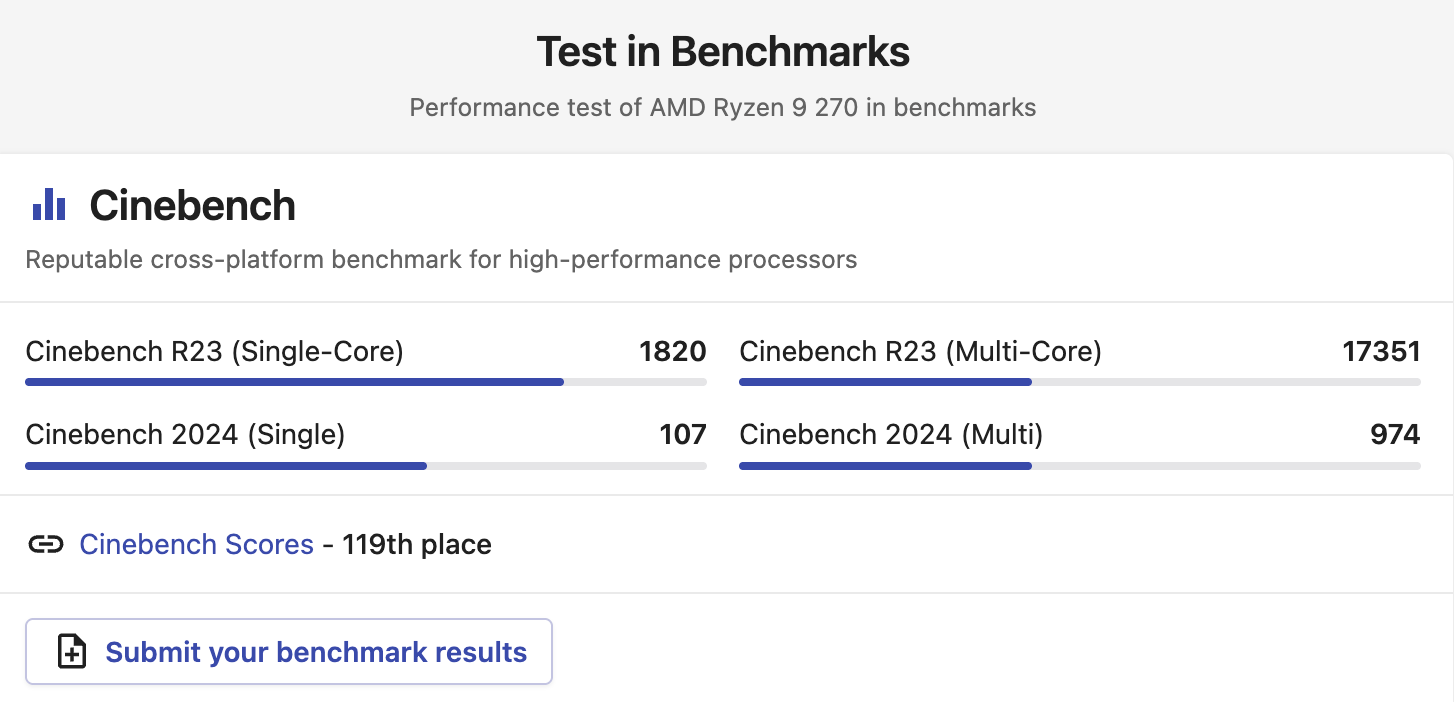Screen dimensions: 1454x702
Task: Select the Cinebench 2024 (Multi) label
Action: click(x=891, y=435)
